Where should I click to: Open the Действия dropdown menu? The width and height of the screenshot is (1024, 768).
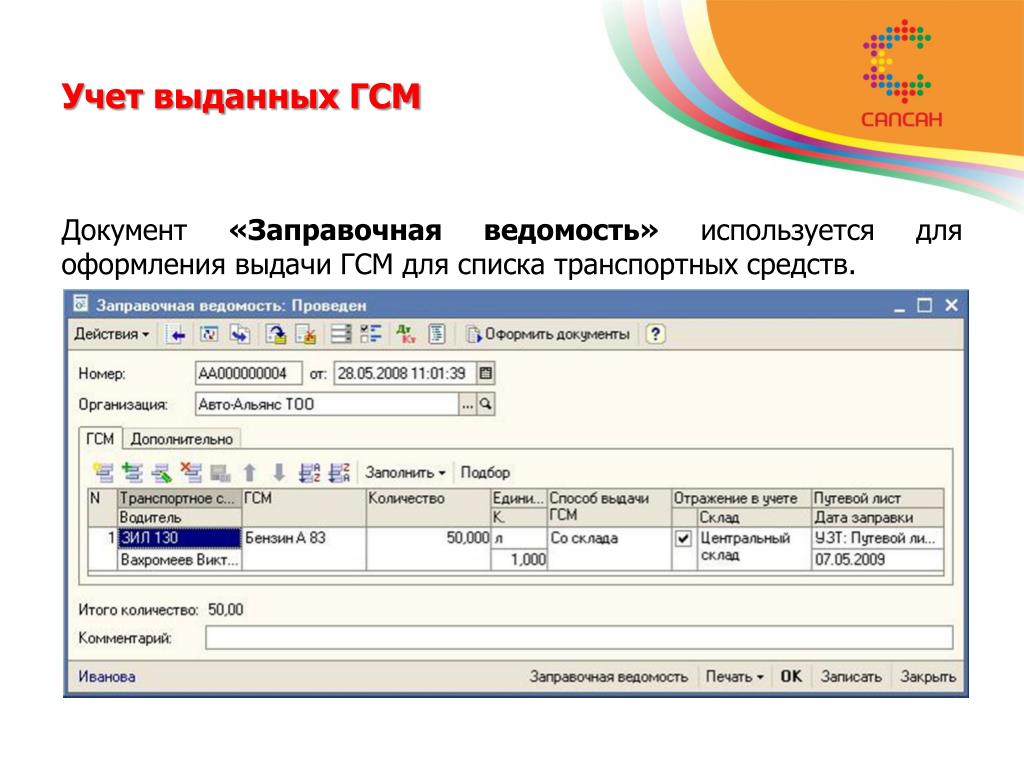(x=111, y=334)
